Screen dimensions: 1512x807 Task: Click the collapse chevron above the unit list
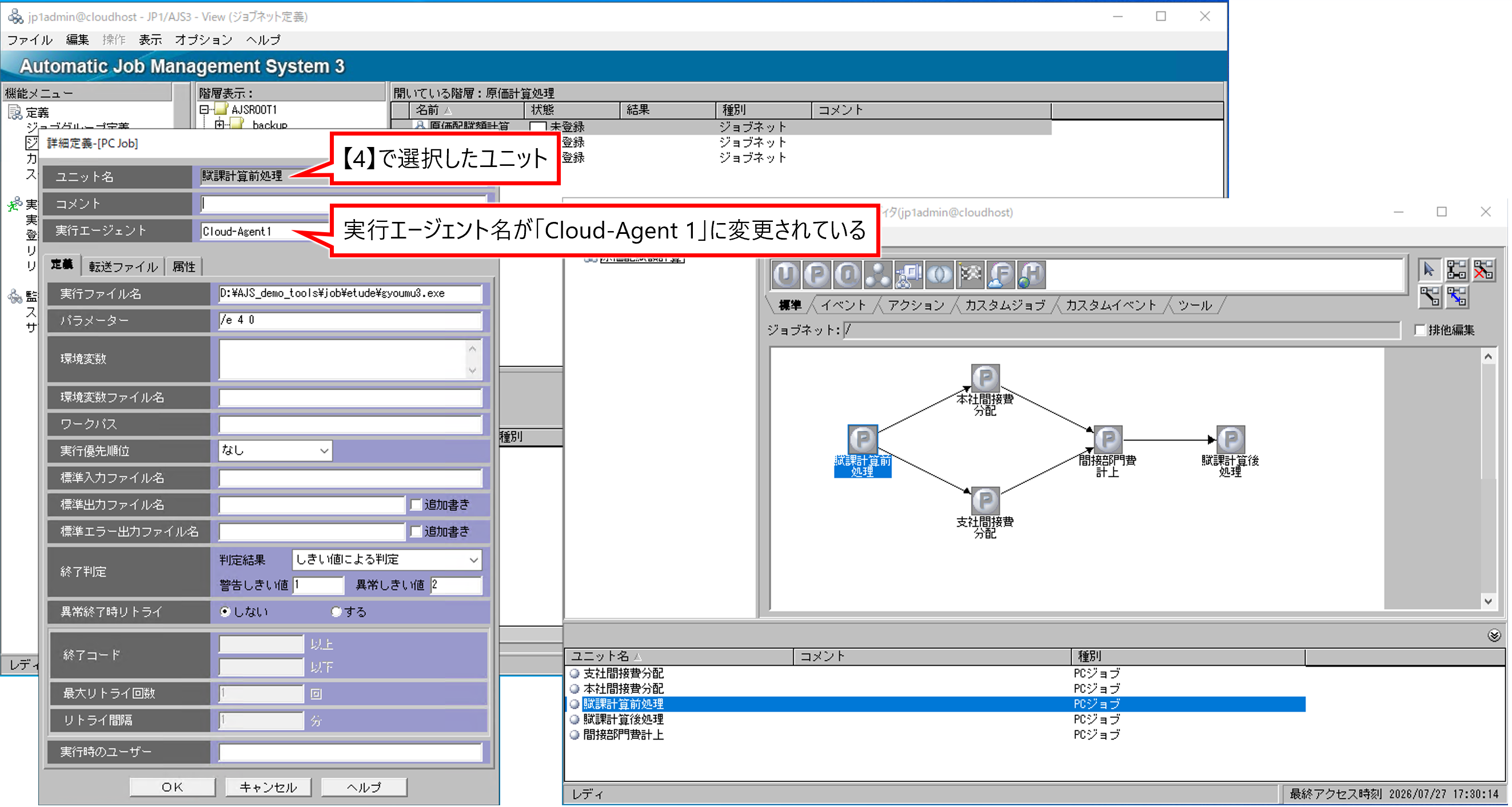tap(1494, 636)
